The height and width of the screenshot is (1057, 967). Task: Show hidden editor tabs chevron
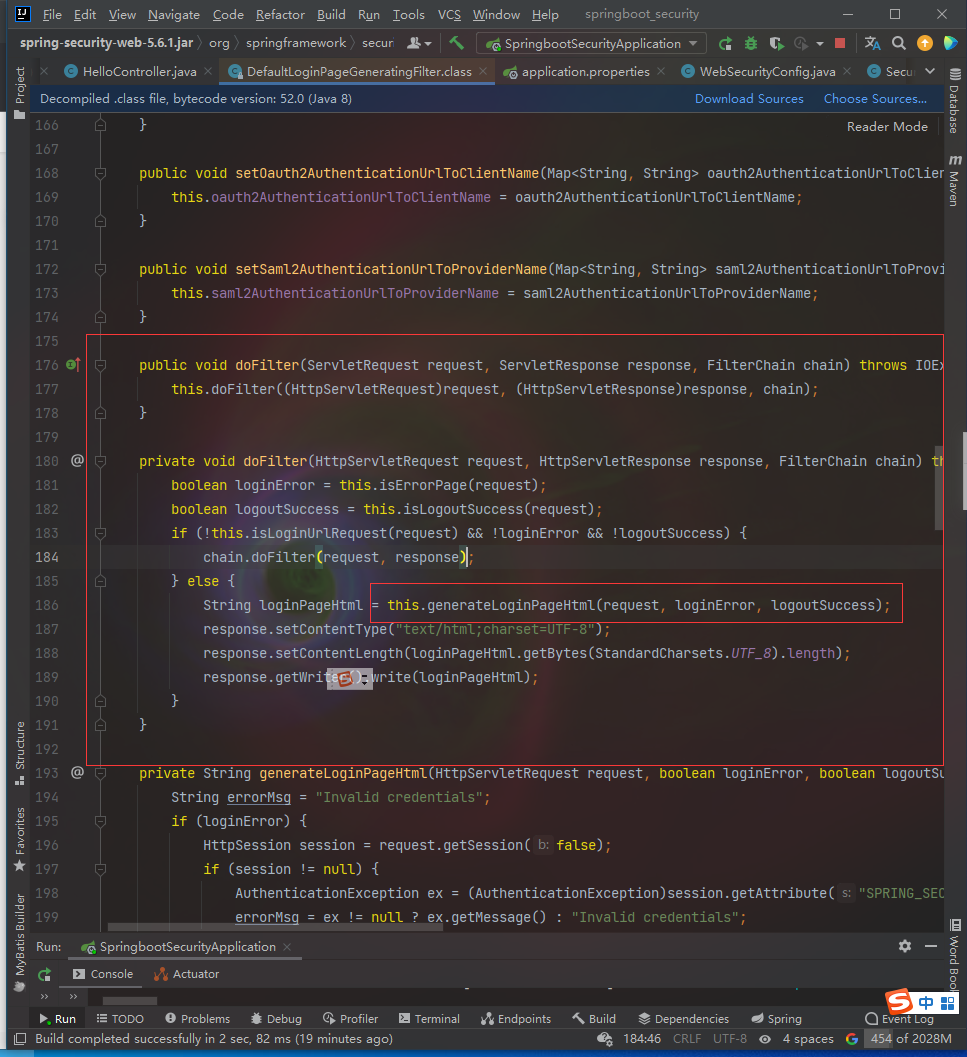point(930,71)
